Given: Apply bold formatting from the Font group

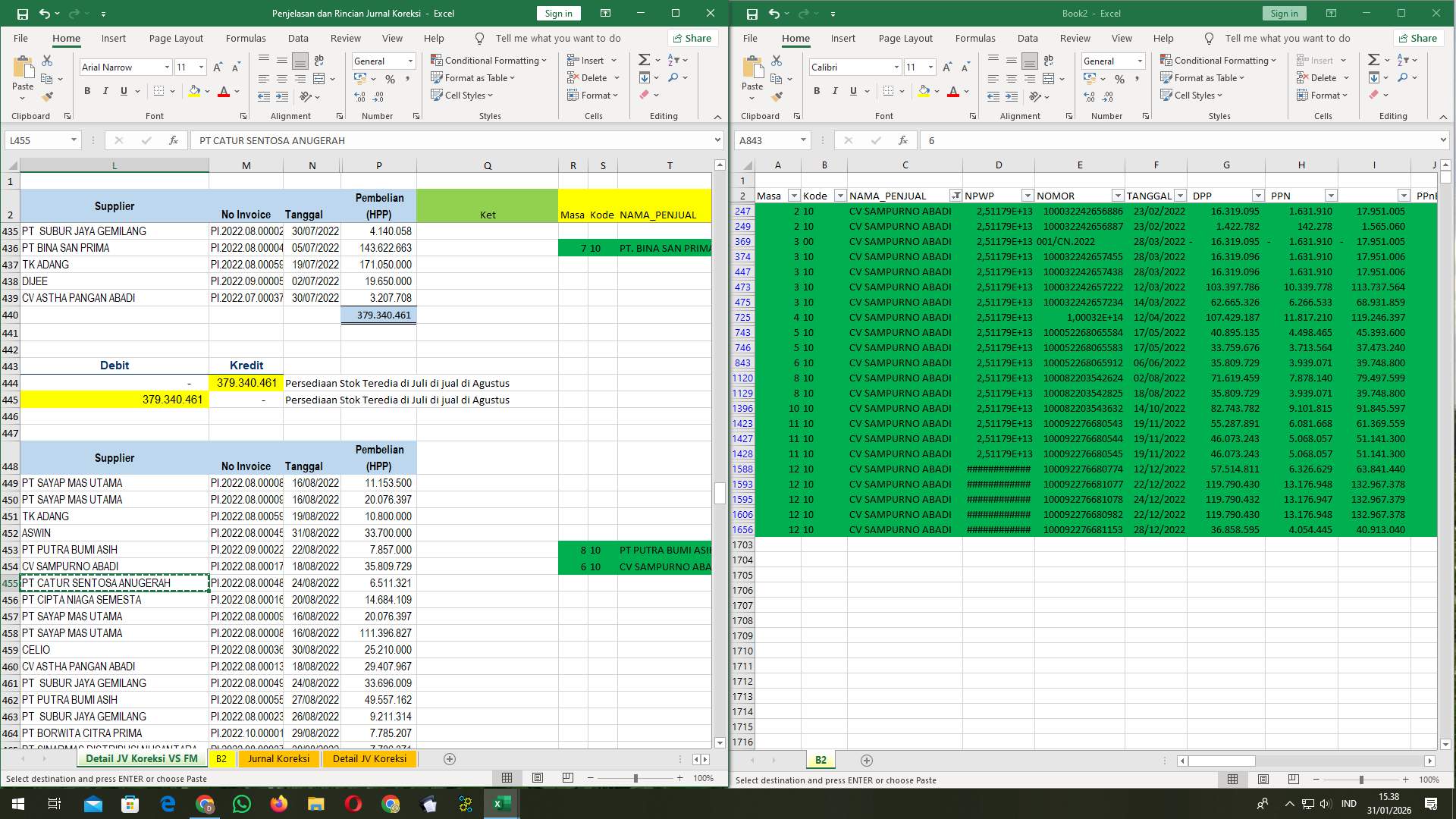Looking at the screenshot, I should pyautogui.click(x=86, y=90).
